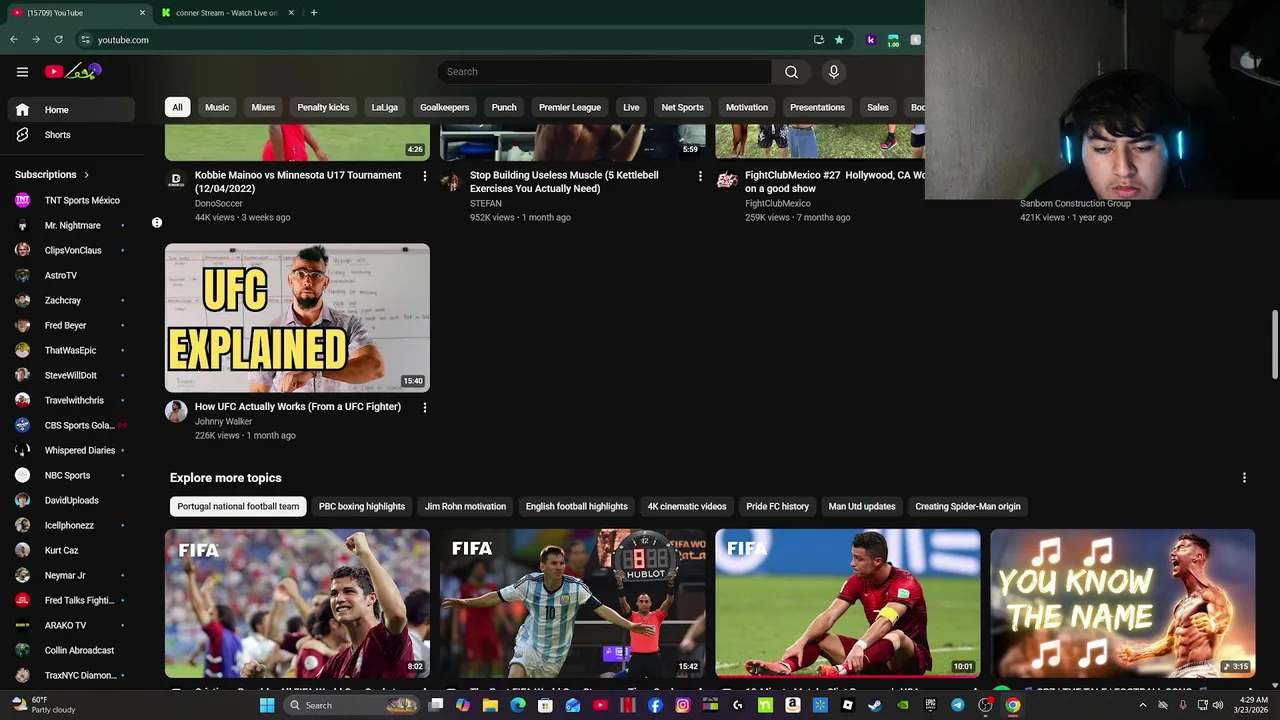Open a new browser tab
Image resolution: width=1280 pixels, height=720 pixels.
pos(314,13)
